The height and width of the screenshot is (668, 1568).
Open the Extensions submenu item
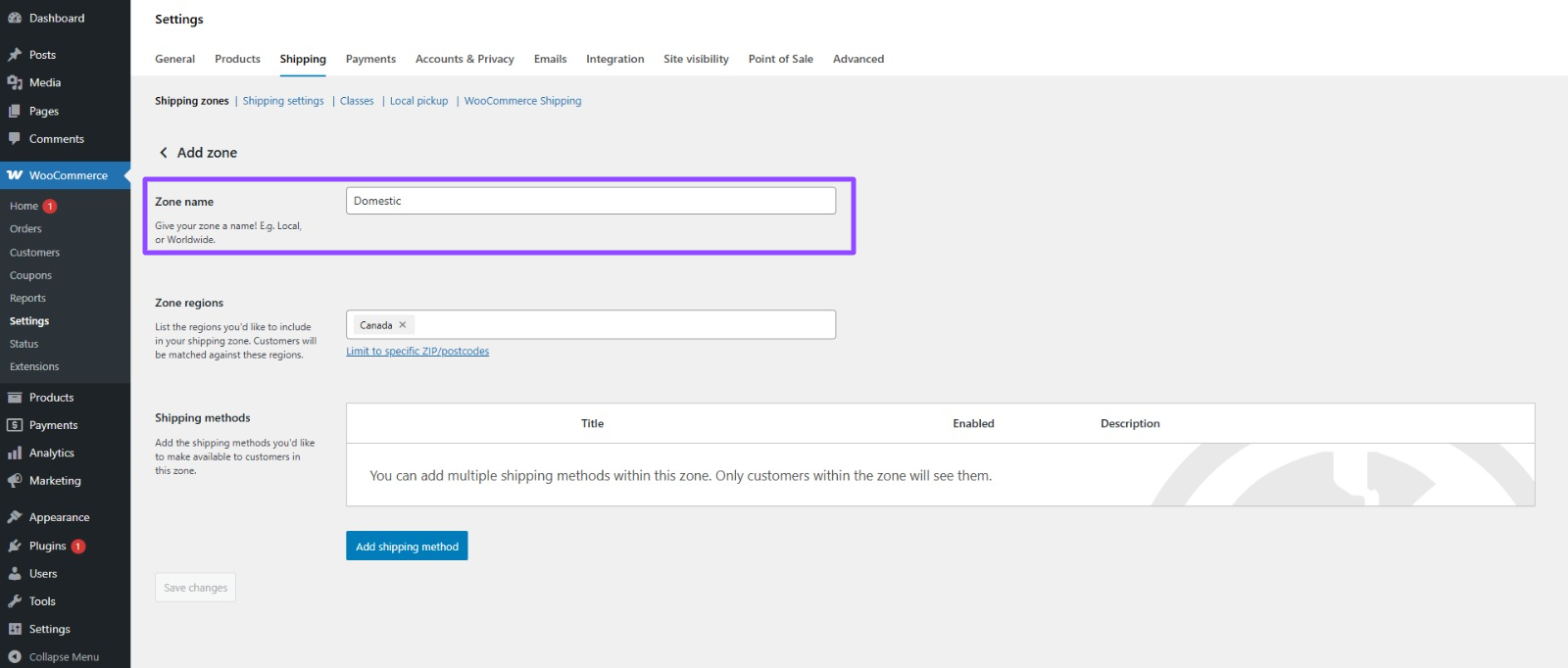coord(34,367)
